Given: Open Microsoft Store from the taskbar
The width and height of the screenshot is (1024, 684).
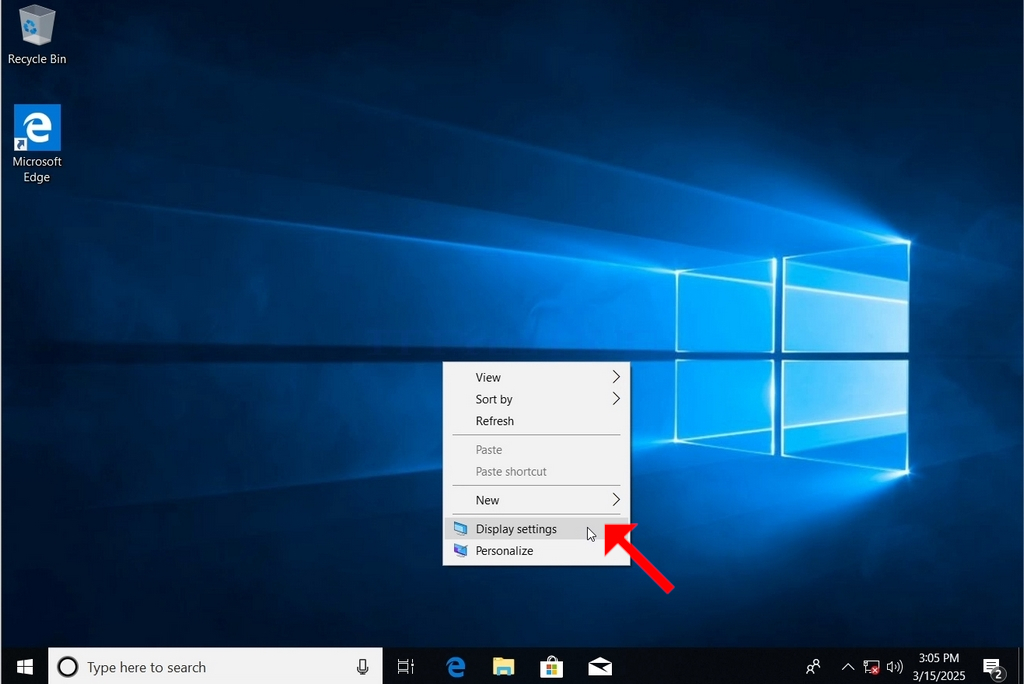Looking at the screenshot, I should 551,667.
